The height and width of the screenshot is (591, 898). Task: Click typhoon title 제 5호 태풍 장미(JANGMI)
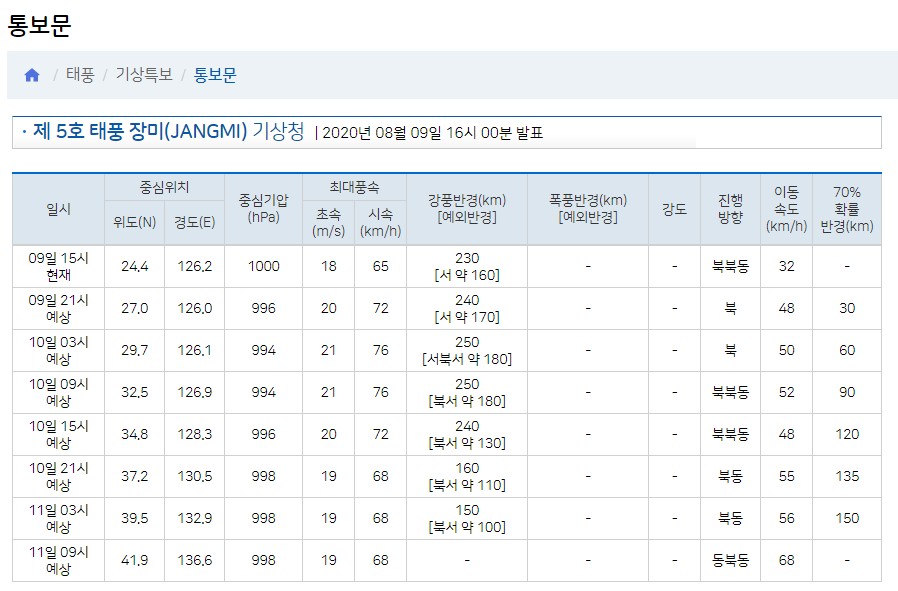pos(140,131)
